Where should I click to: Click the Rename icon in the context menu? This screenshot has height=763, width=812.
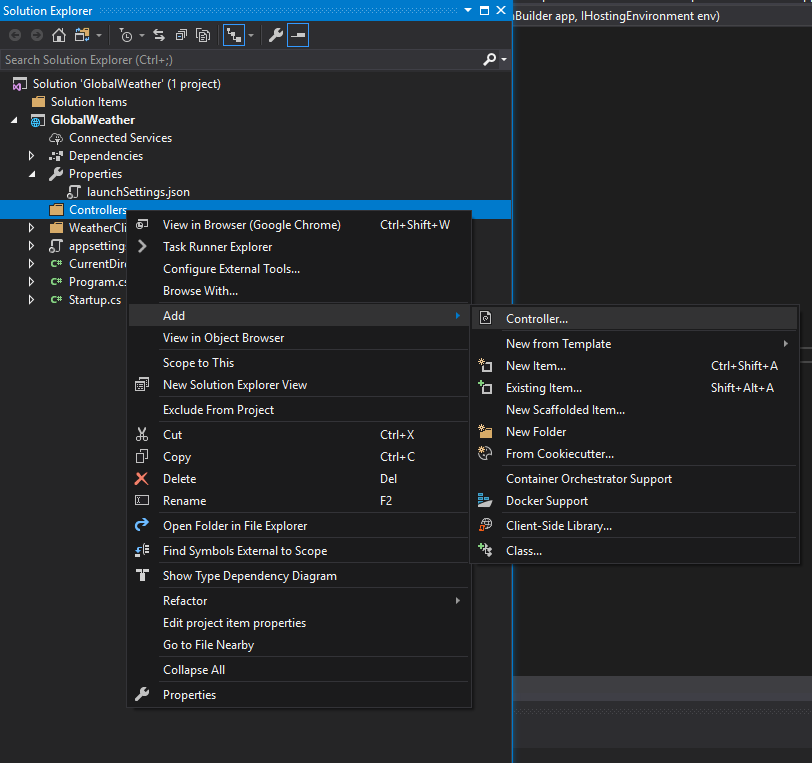coord(142,500)
